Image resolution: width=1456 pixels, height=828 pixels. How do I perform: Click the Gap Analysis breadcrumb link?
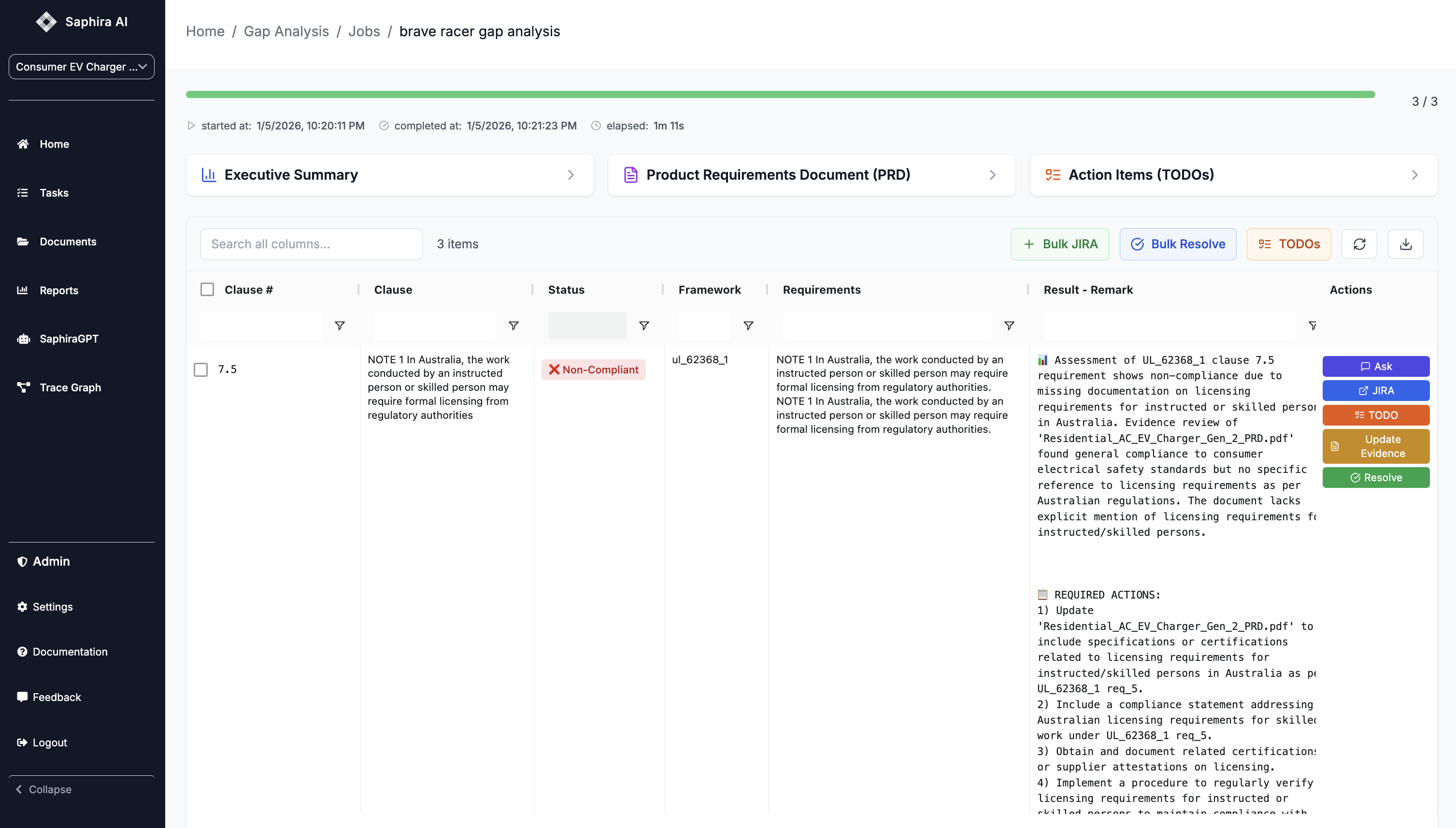coord(286,31)
